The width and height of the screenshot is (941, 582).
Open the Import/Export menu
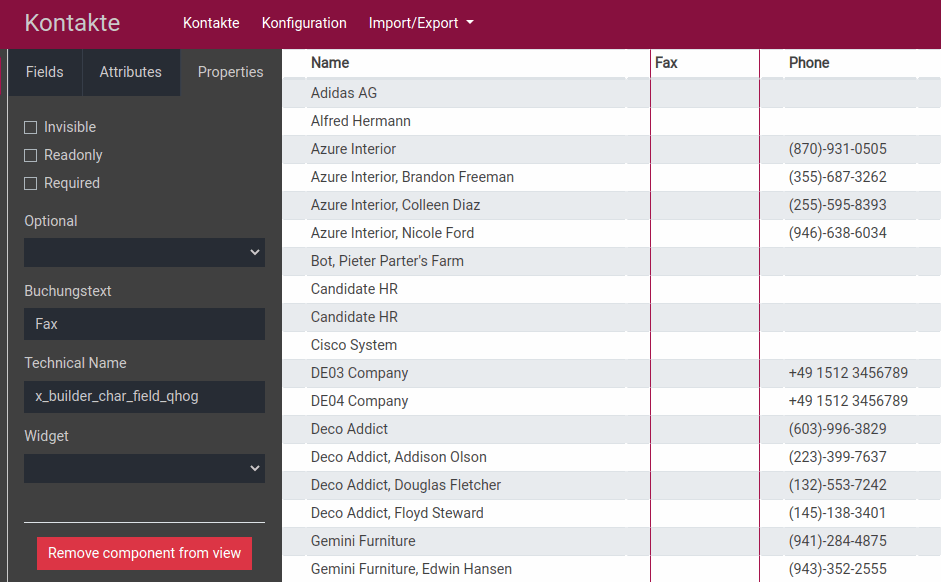[420, 23]
